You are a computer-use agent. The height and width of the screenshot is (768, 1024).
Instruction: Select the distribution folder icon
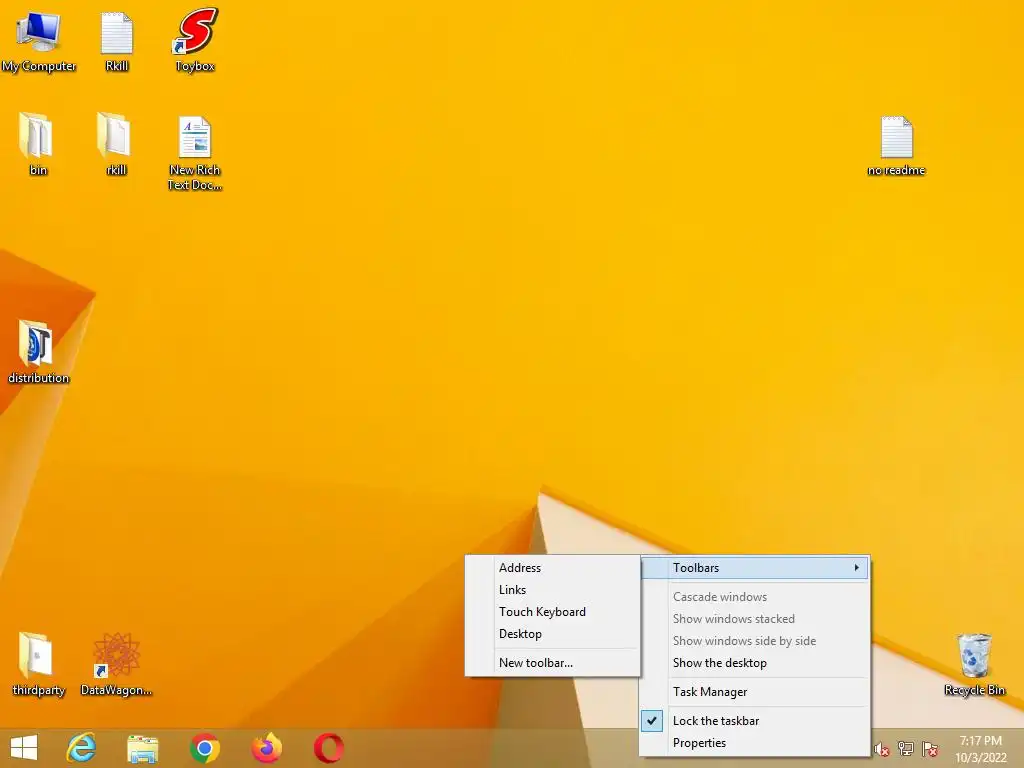(x=38, y=351)
